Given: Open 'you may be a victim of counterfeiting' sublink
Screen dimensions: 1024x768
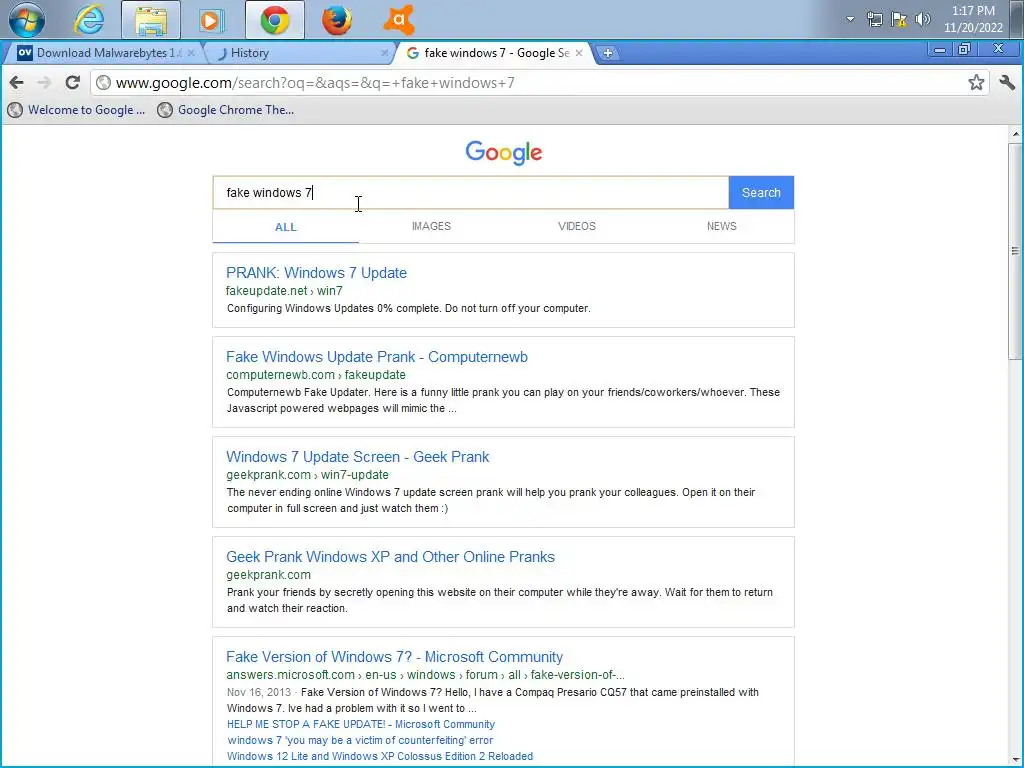Looking at the screenshot, I should tap(360, 740).
